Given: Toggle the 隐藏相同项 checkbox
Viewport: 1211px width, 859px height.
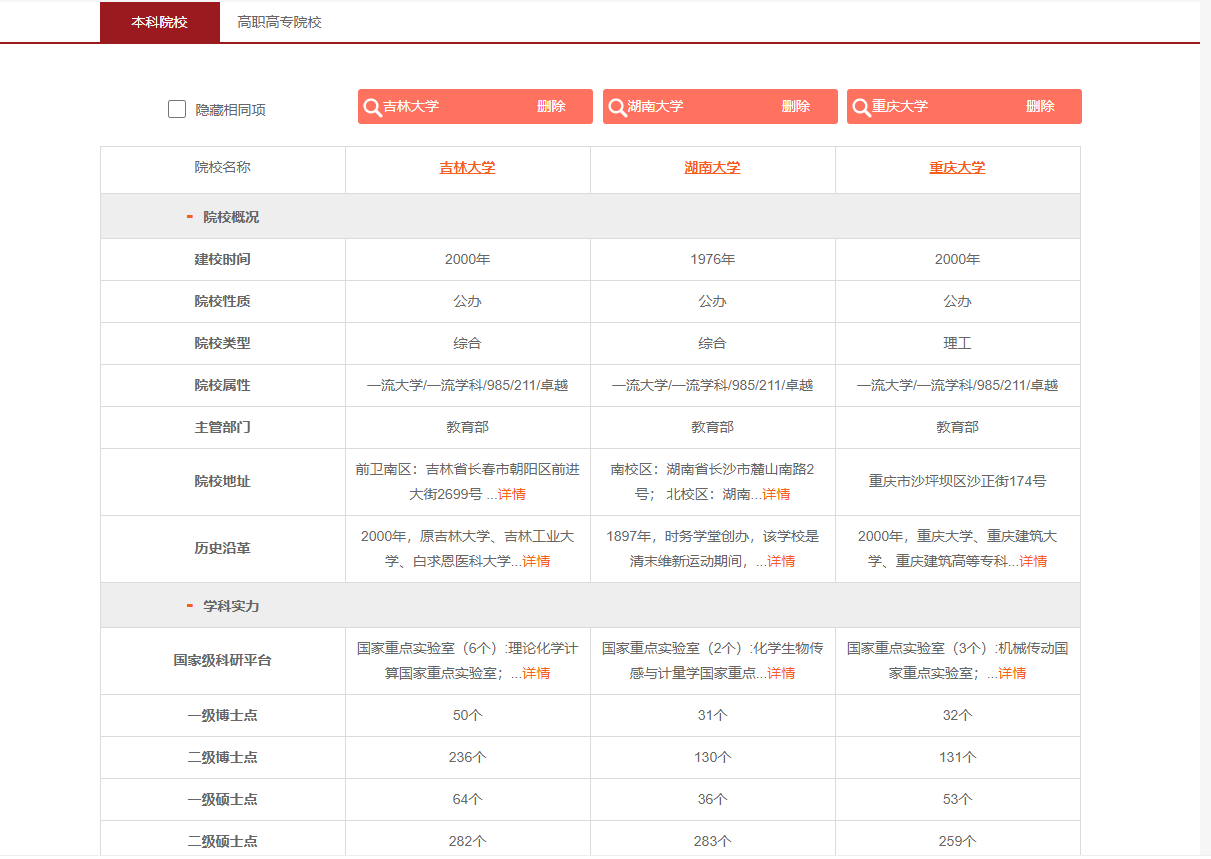Looking at the screenshot, I should point(177,109).
